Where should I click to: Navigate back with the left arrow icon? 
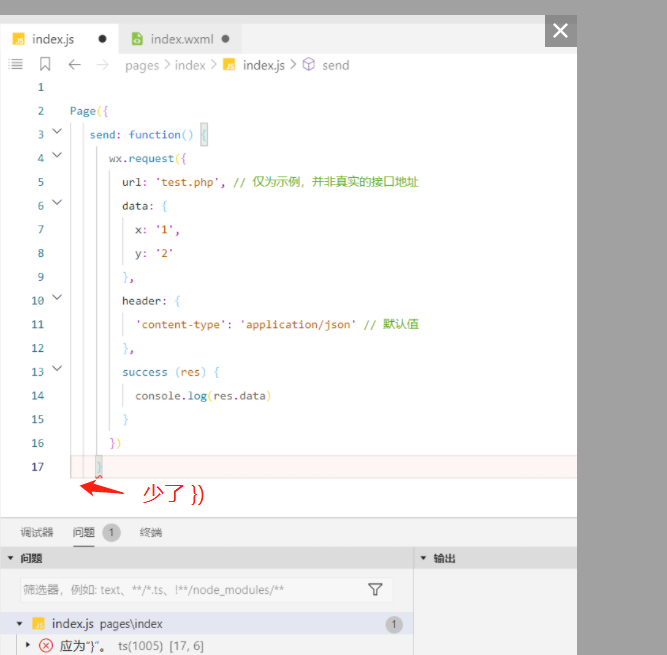[74, 65]
